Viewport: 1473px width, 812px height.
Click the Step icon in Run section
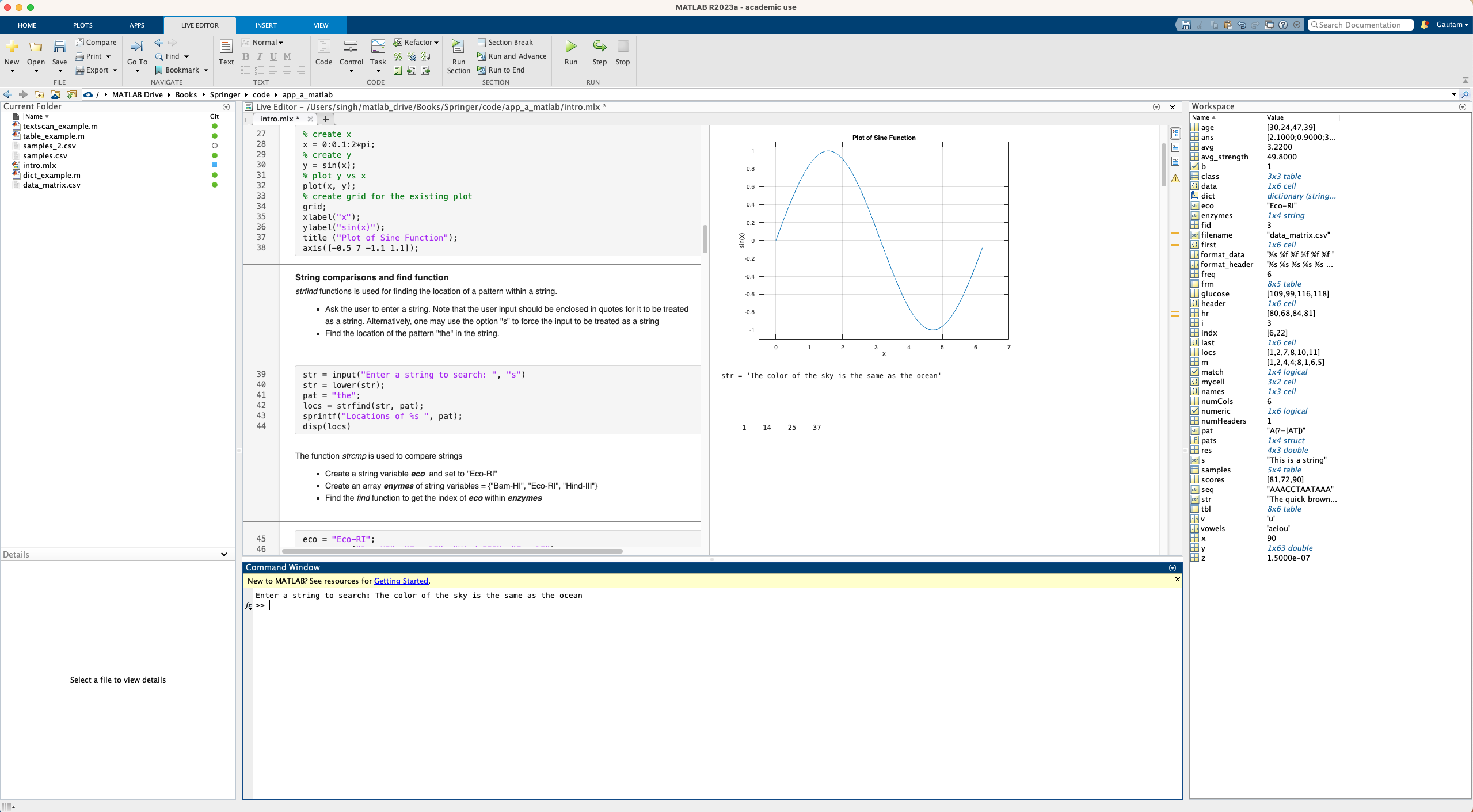tap(599, 47)
